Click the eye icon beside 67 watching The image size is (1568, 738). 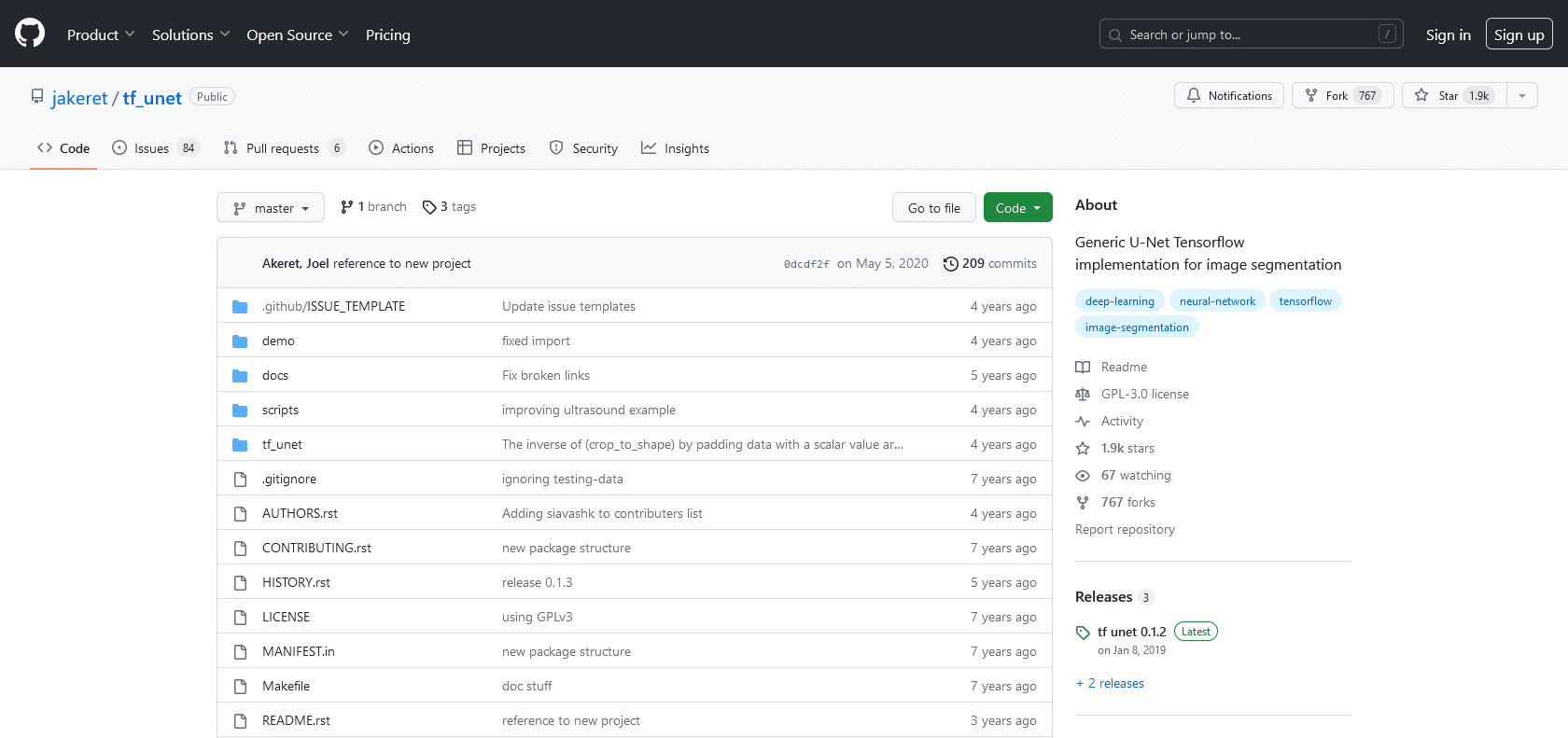coord(1083,476)
